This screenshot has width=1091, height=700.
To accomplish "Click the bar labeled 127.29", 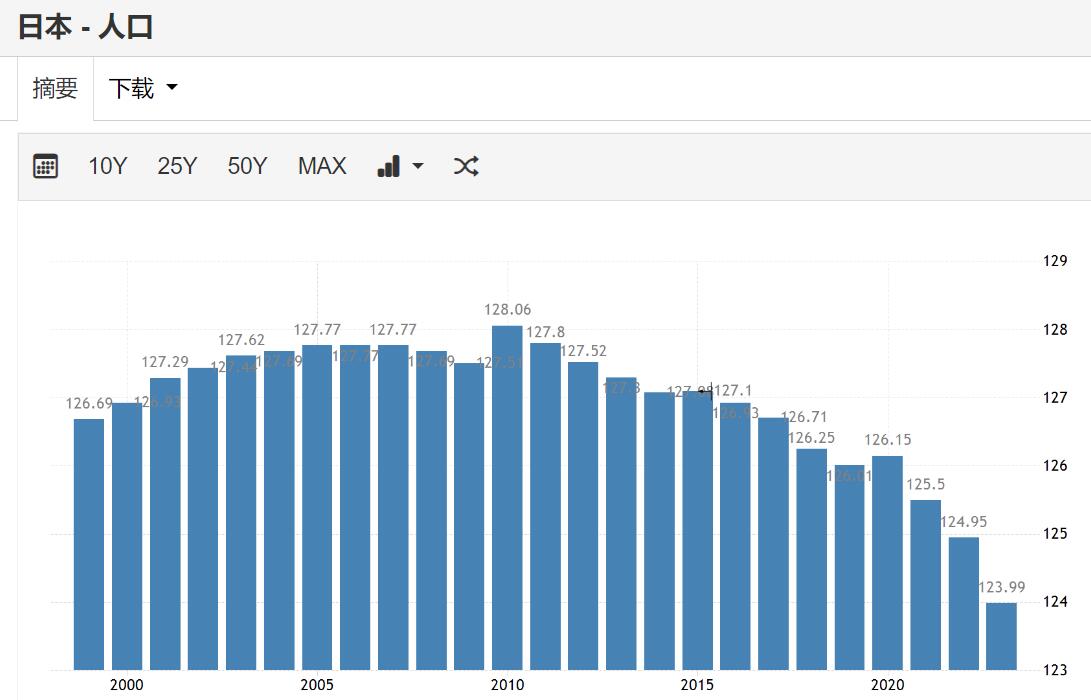I will [165, 524].
